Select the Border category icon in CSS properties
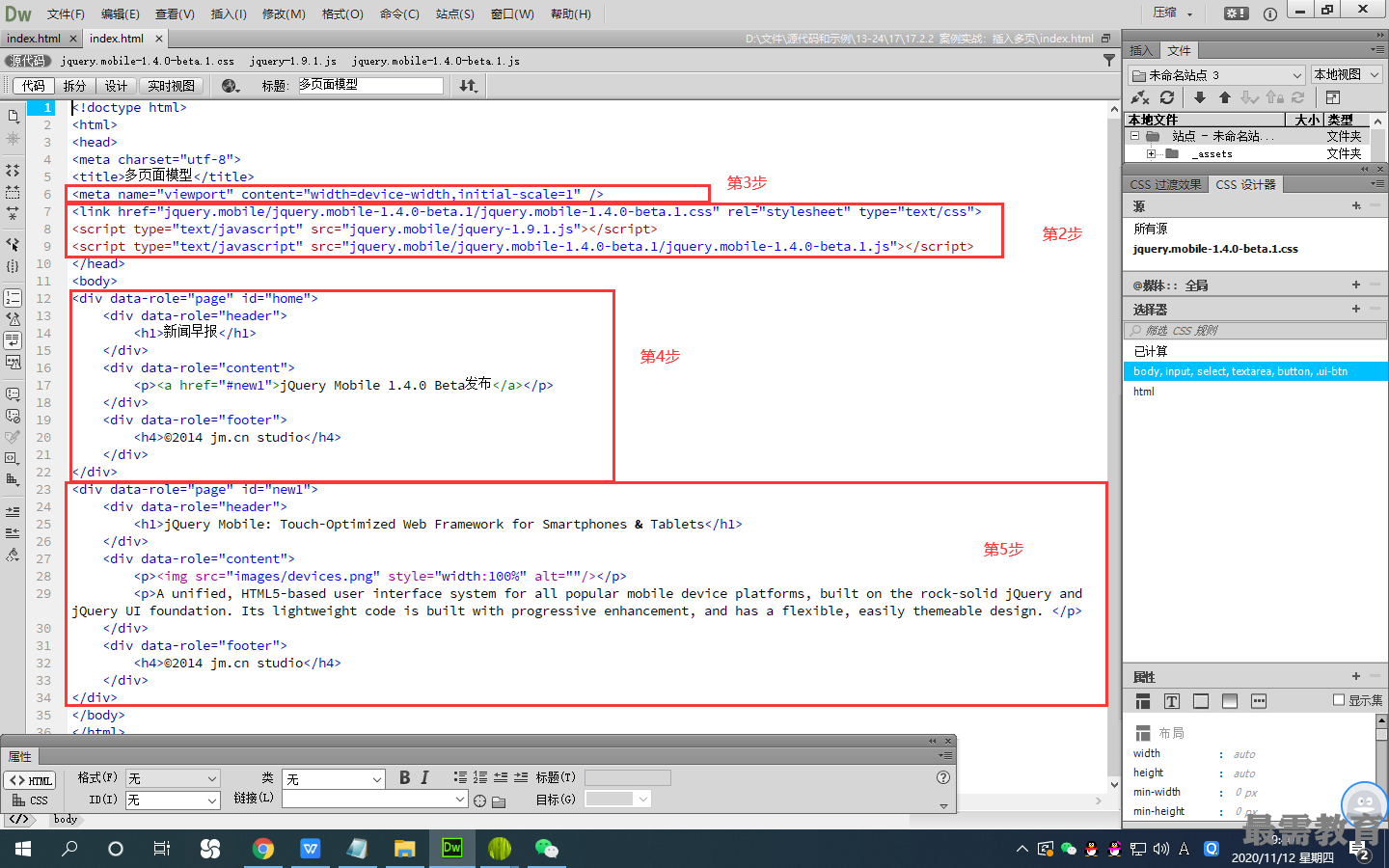The image size is (1389, 868). click(x=1201, y=701)
